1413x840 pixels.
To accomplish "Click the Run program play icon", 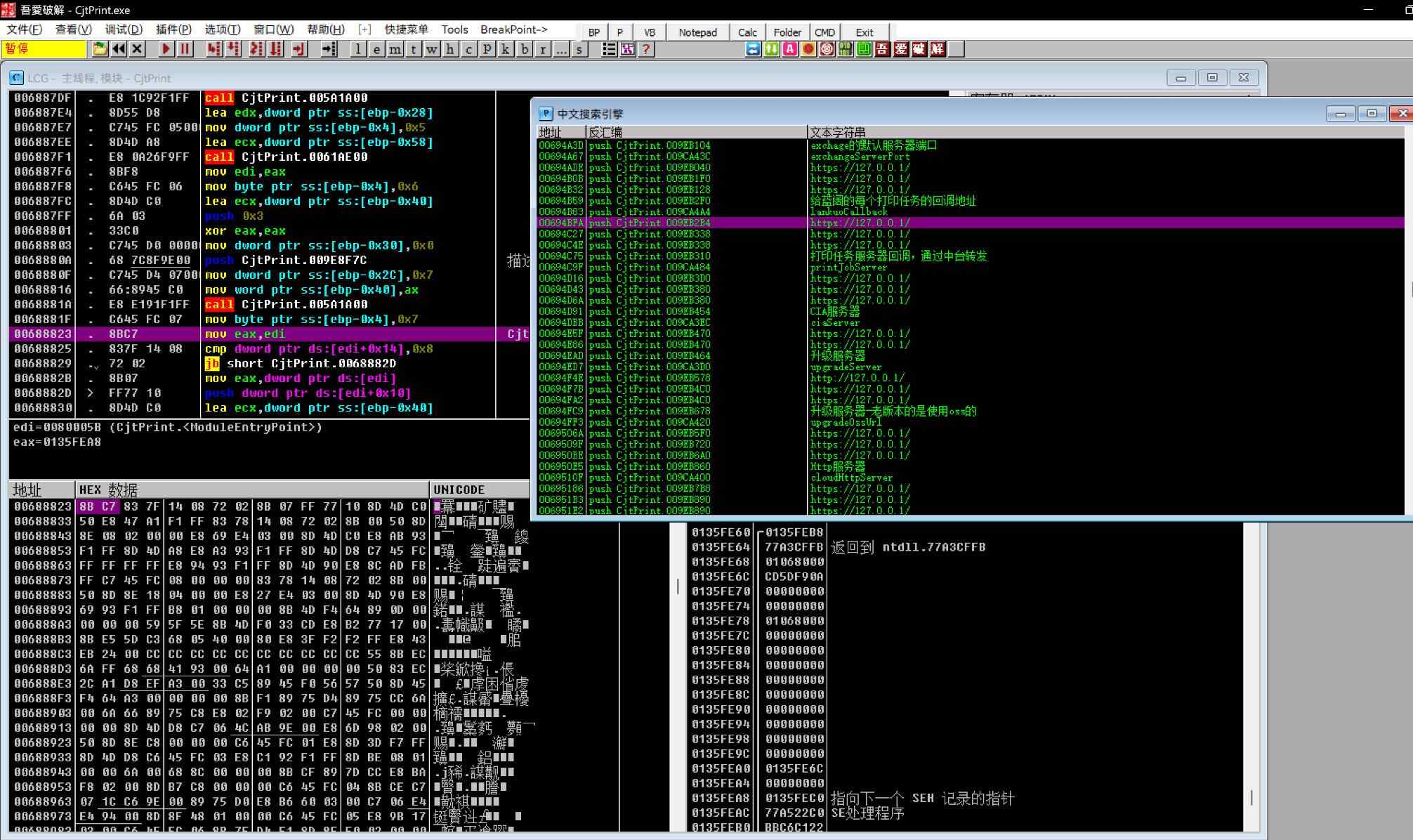I will 166,49.
